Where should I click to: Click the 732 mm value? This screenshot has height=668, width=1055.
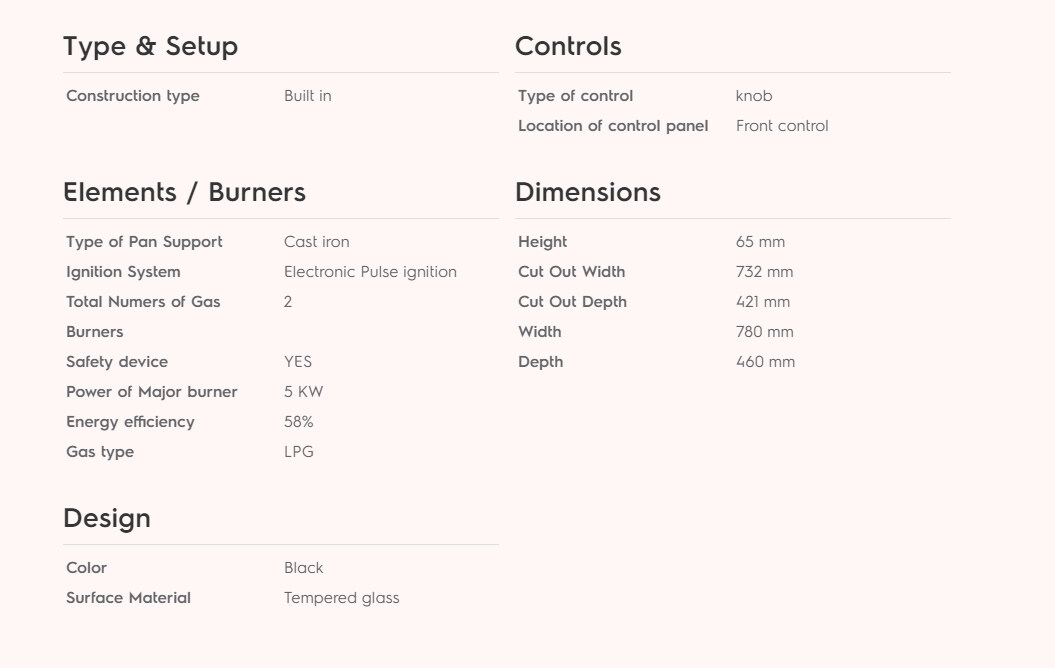[x=764, y=272]
